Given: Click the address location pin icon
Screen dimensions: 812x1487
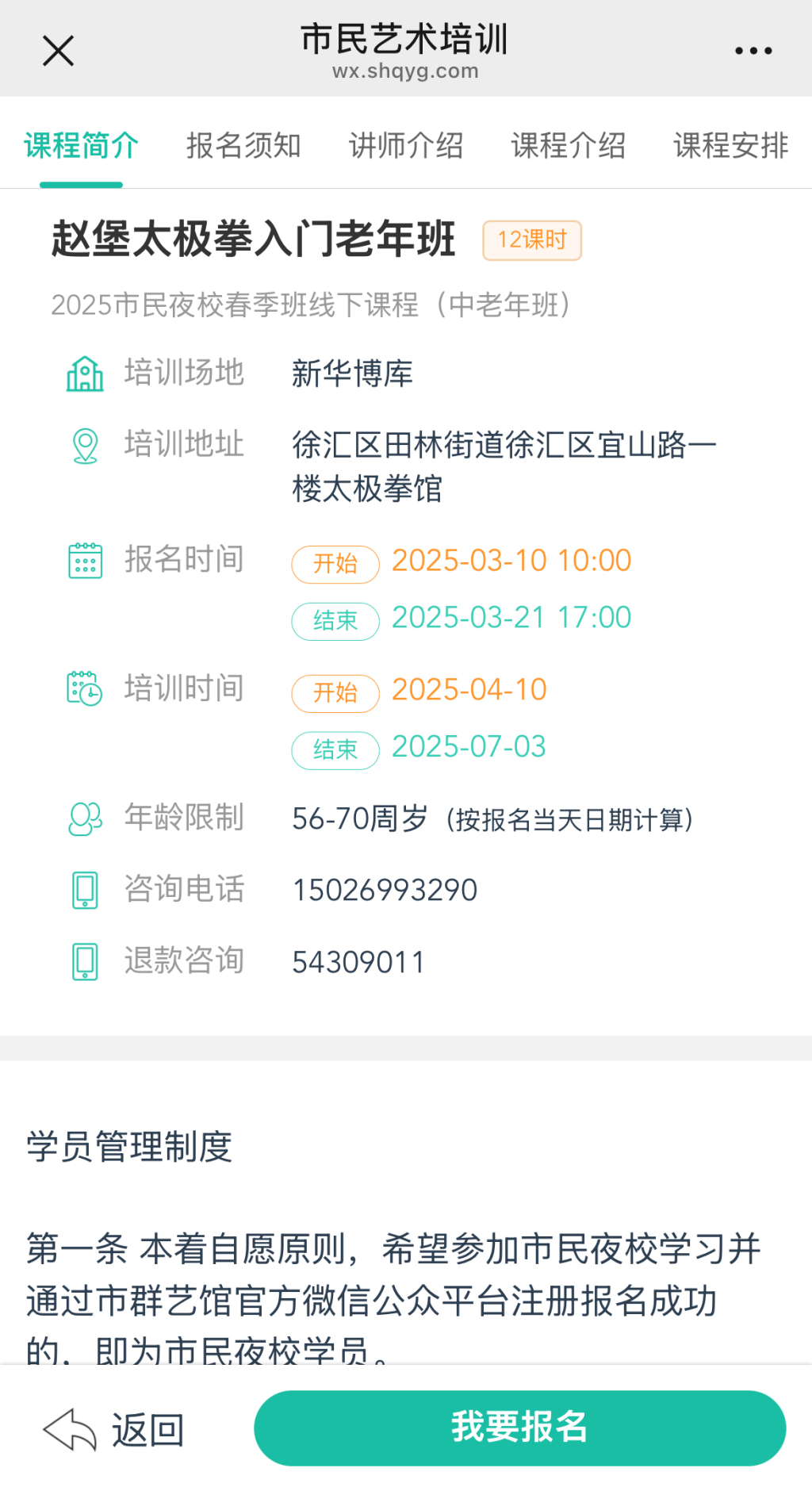Looking at the screenshot, I should point(85,446).
